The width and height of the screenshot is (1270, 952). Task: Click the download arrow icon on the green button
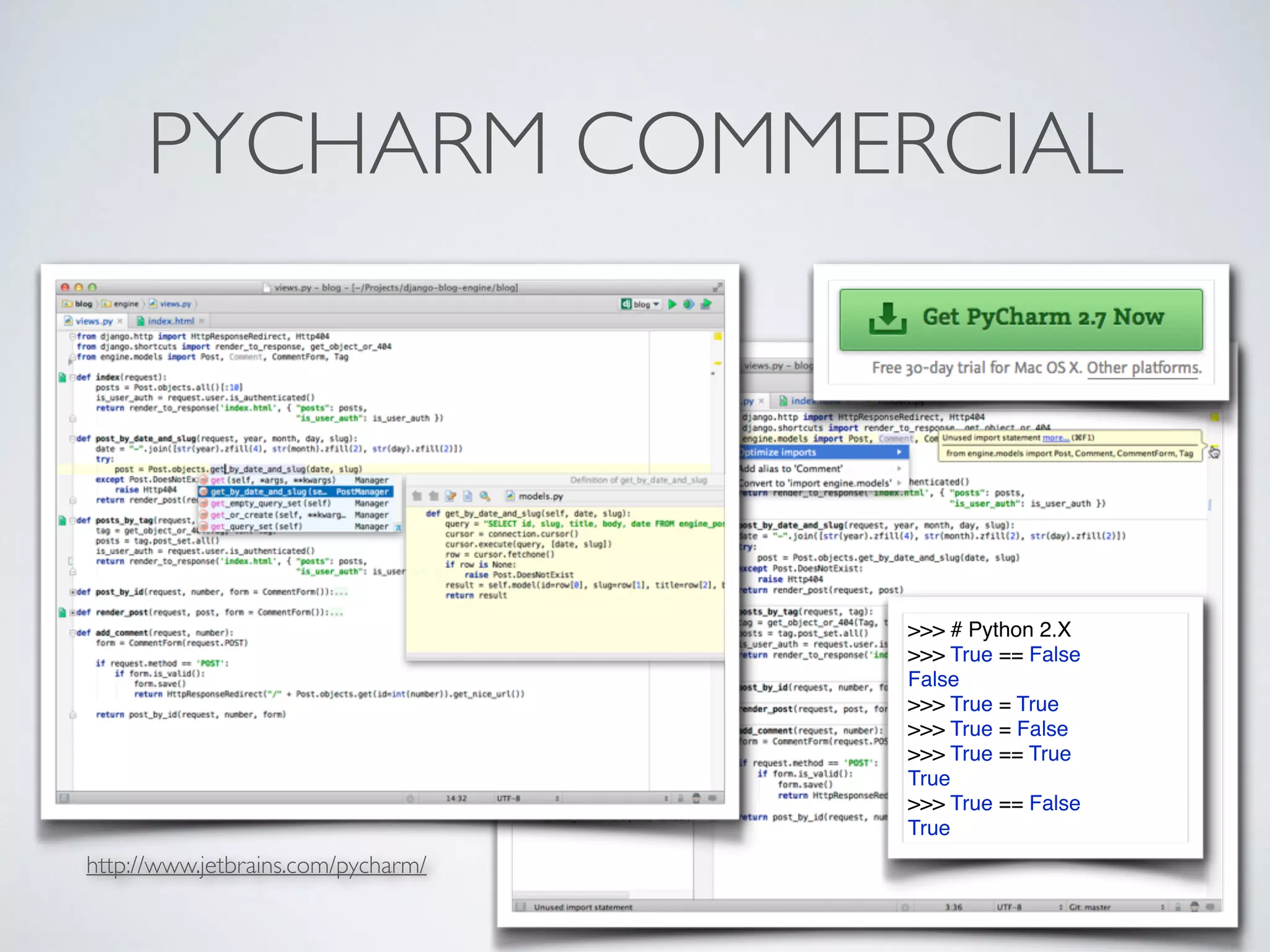click(x=887, y=319)
